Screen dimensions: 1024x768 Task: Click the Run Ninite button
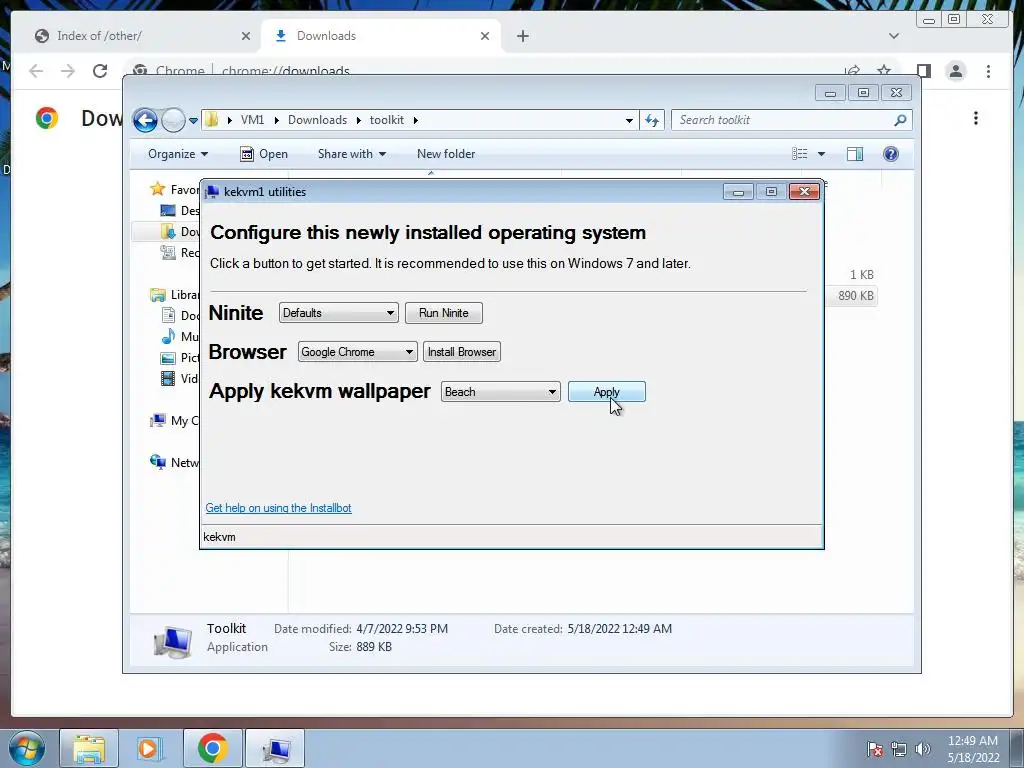click(443, 313)
